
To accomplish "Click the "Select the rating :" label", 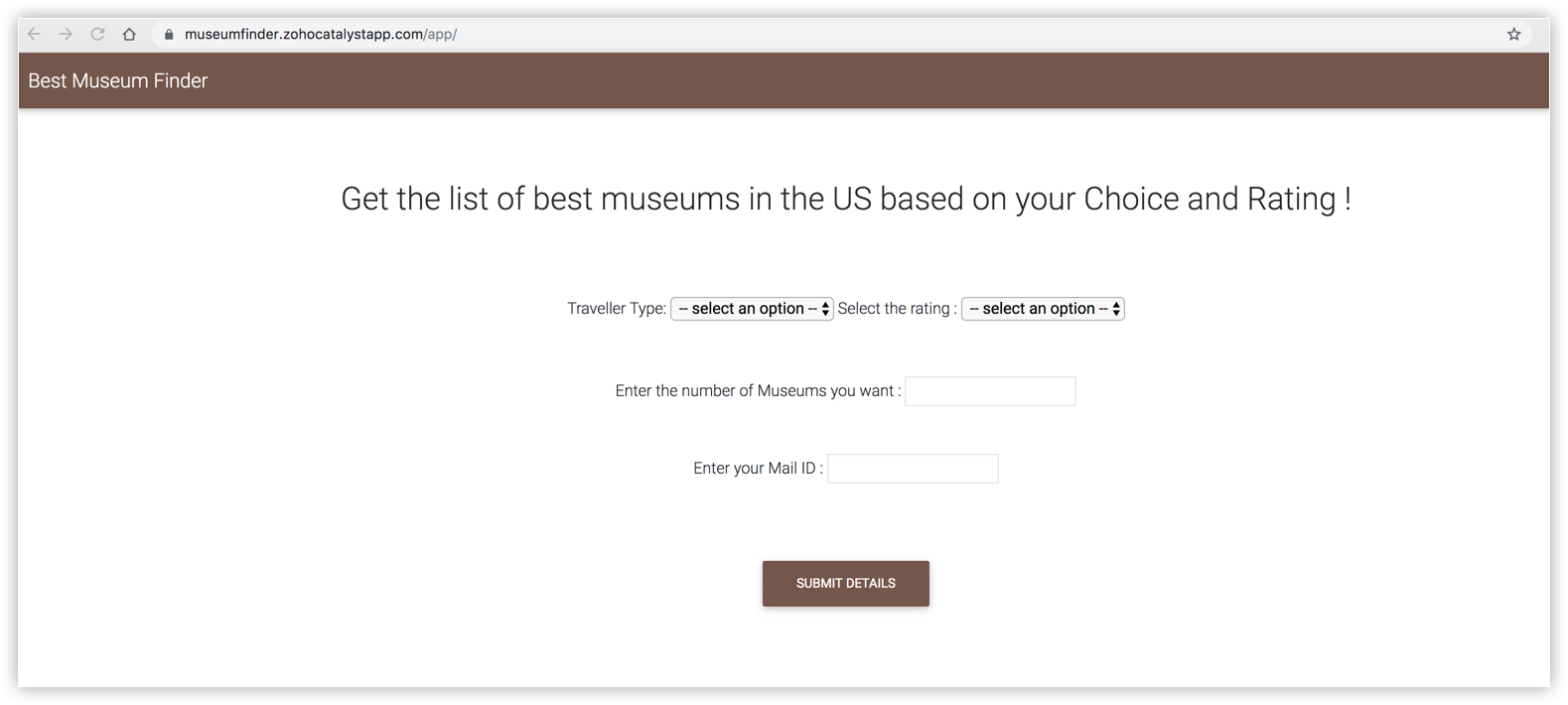I will pyautogui.click(x=897, y=309).
